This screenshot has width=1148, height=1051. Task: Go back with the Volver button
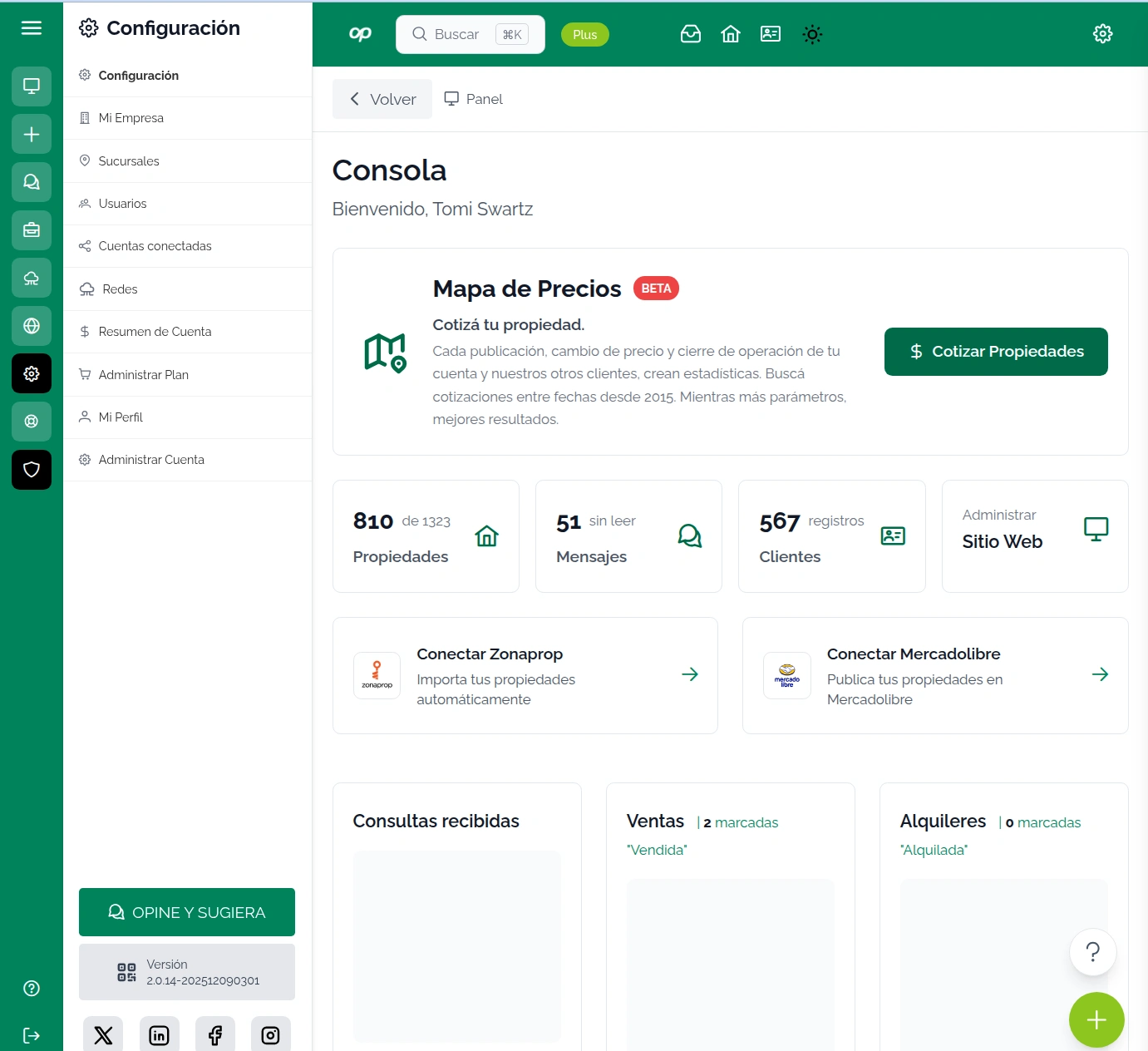(x=382, y=99)
